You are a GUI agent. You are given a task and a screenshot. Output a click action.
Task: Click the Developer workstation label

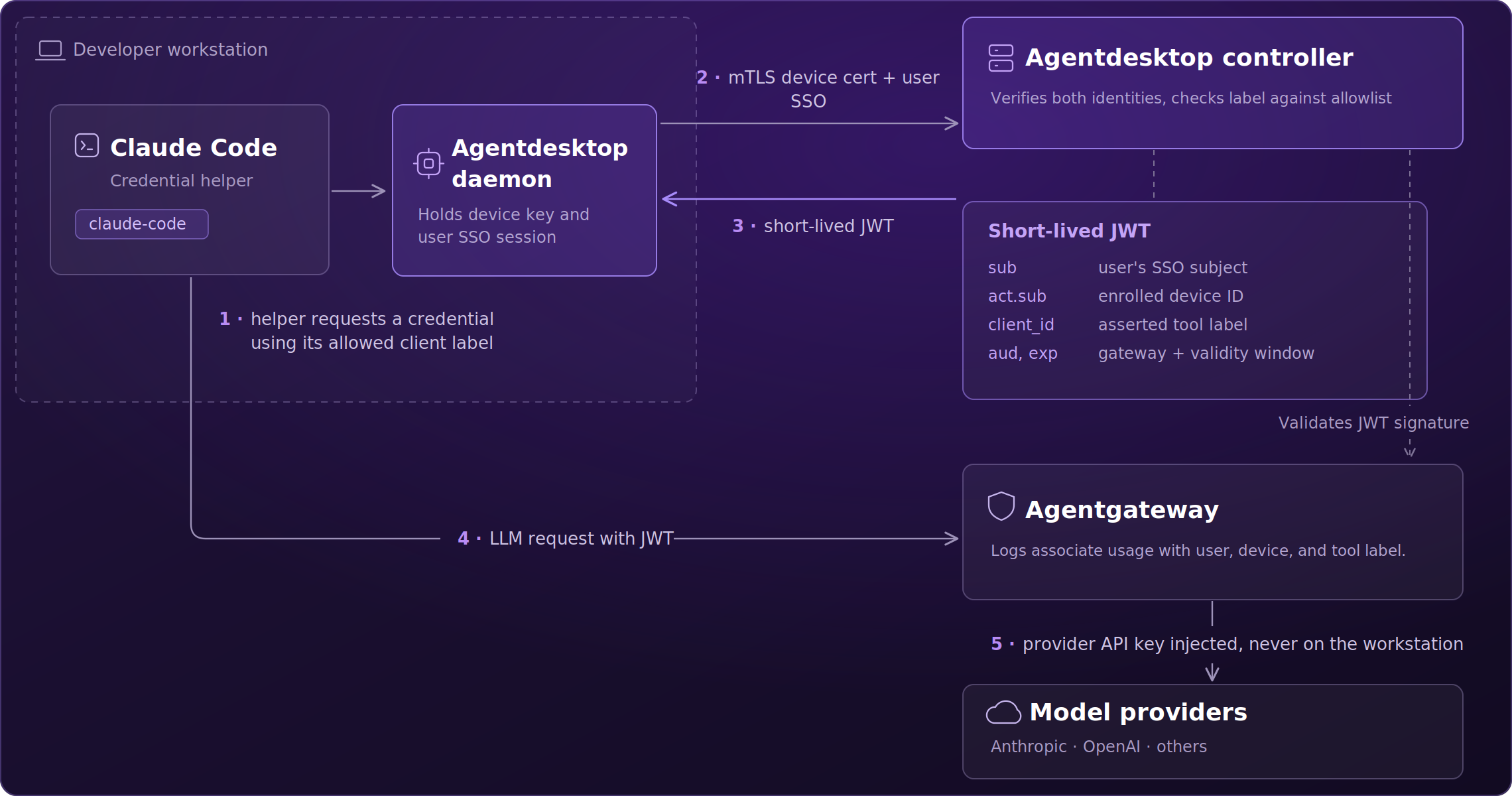click(x=170, y=50)
